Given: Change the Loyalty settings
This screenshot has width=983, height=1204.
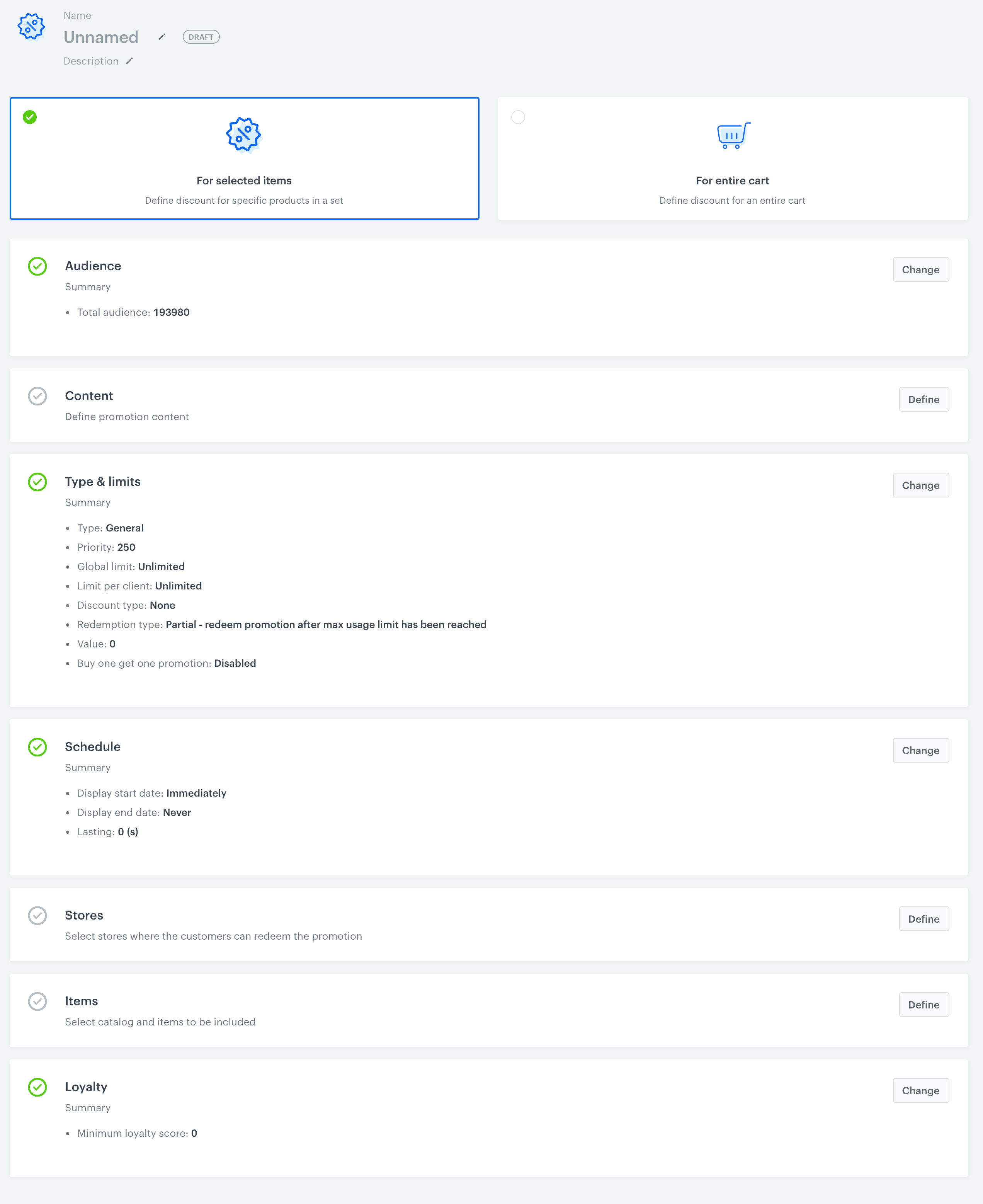Looking at the screenshot, I should 920,1091.
